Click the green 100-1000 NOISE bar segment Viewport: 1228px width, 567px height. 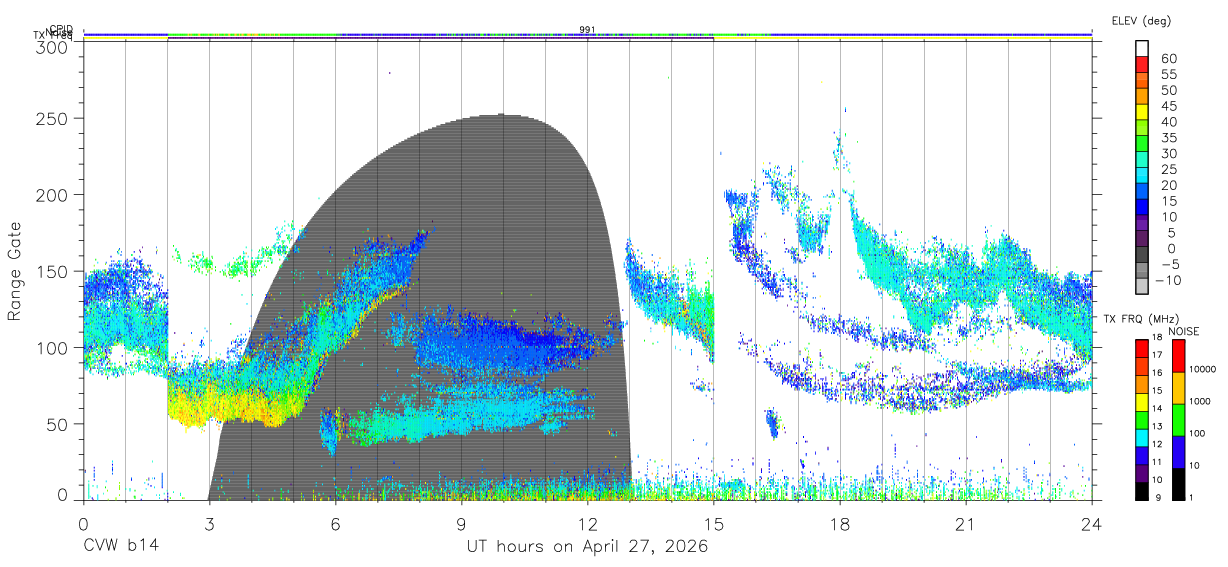pos(1181,419)
